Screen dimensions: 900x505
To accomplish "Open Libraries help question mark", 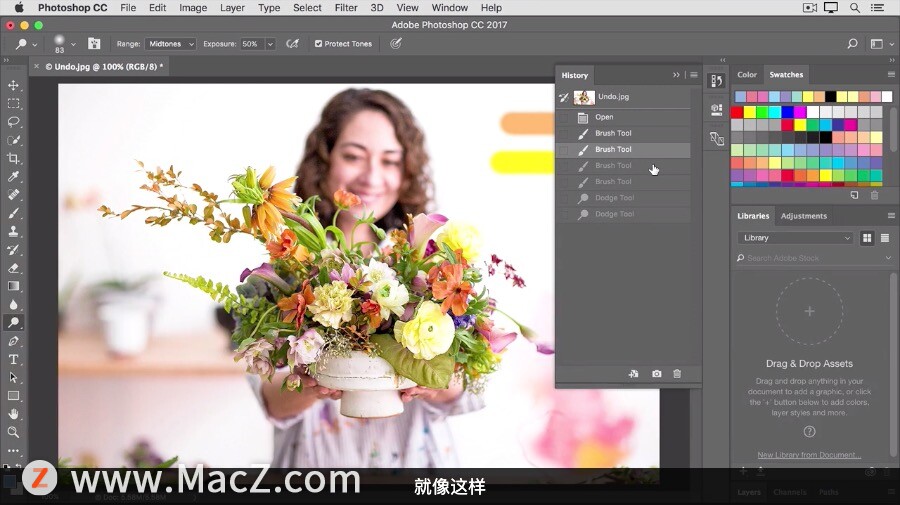I will tap(809, 432).
